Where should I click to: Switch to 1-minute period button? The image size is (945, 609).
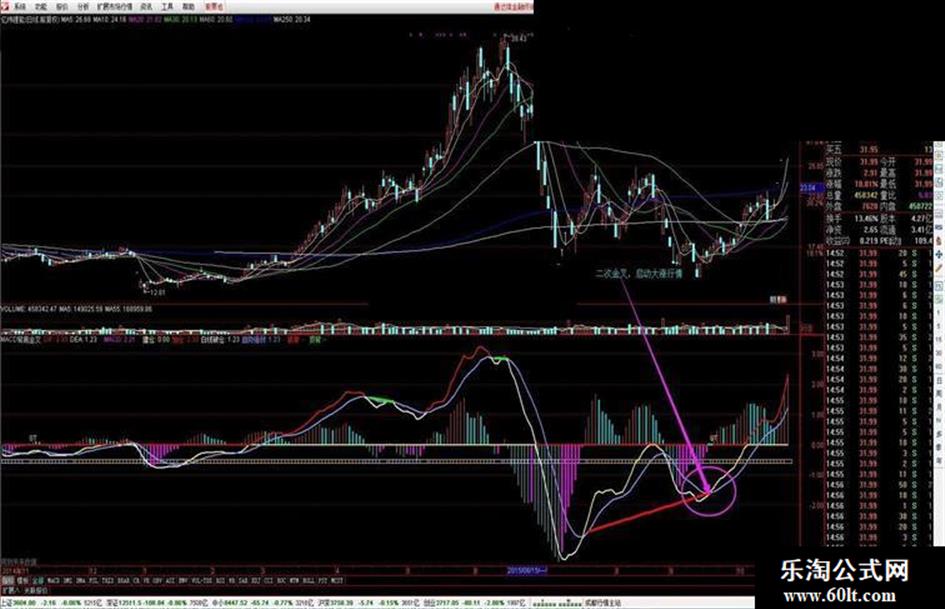(938, 312)
